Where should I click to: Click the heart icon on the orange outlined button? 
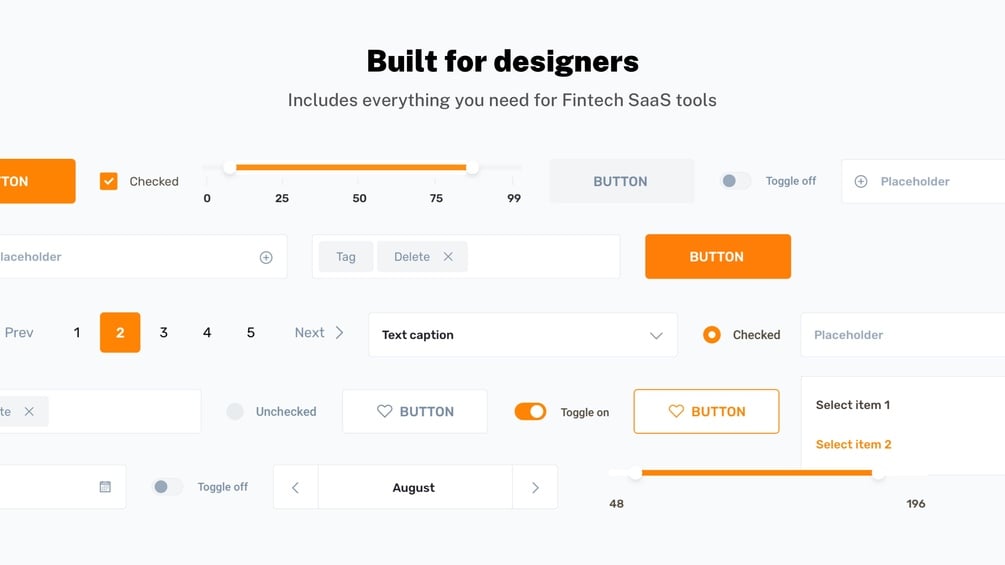(x=676, y=411)
